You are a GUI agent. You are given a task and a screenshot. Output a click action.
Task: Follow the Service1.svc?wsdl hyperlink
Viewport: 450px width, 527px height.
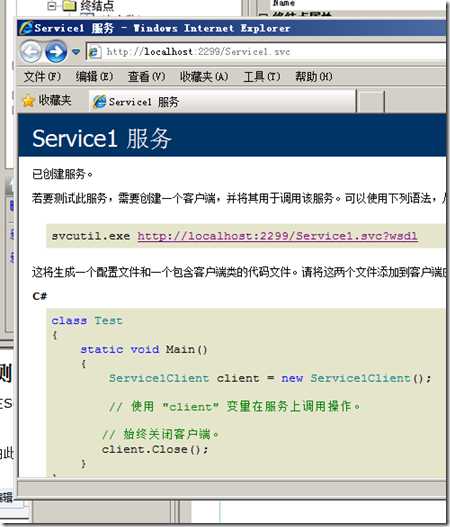coord(277,236)
